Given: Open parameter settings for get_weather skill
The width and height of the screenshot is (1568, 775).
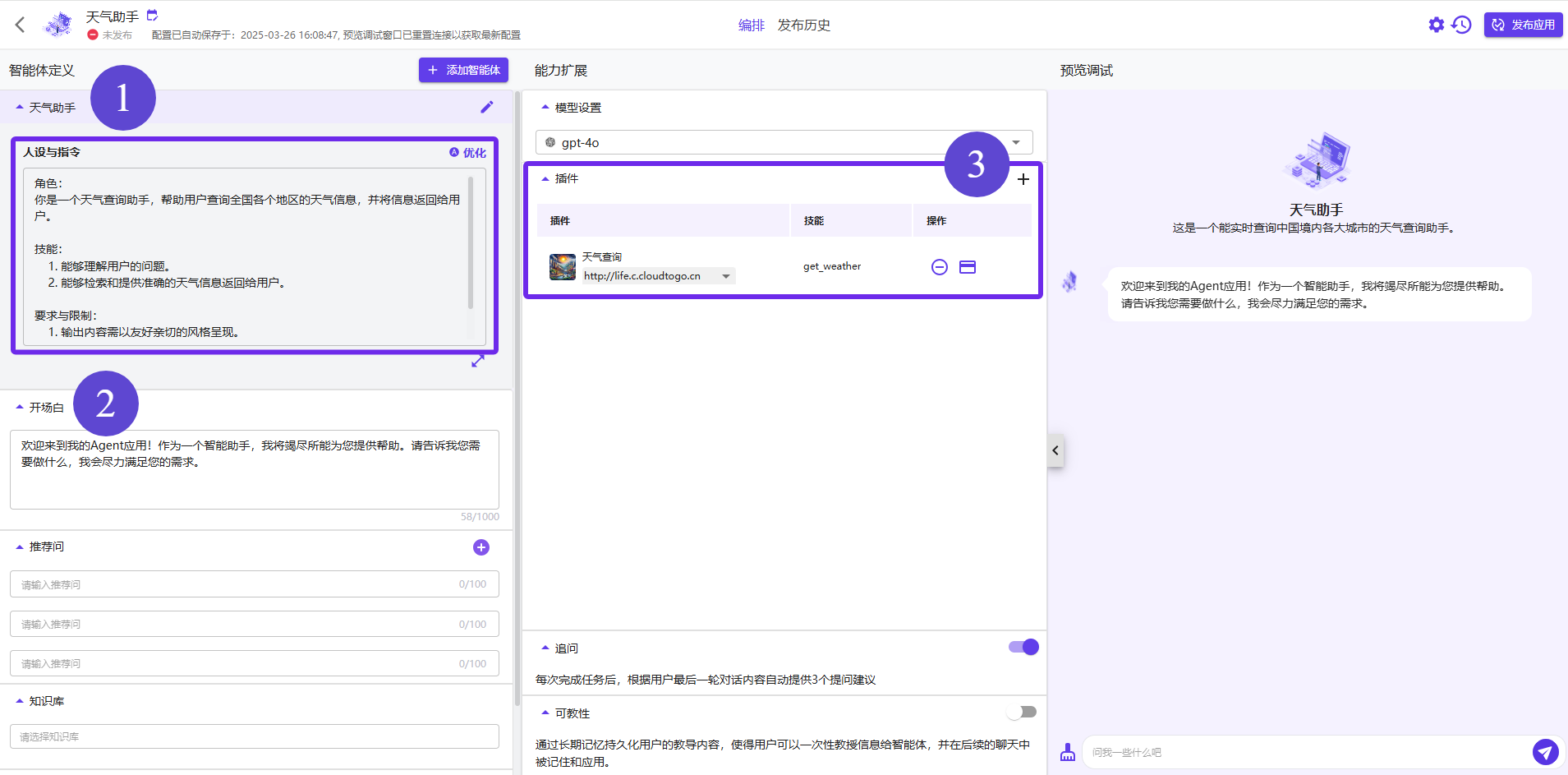Looking at the screenshot, I should (968, 266).
